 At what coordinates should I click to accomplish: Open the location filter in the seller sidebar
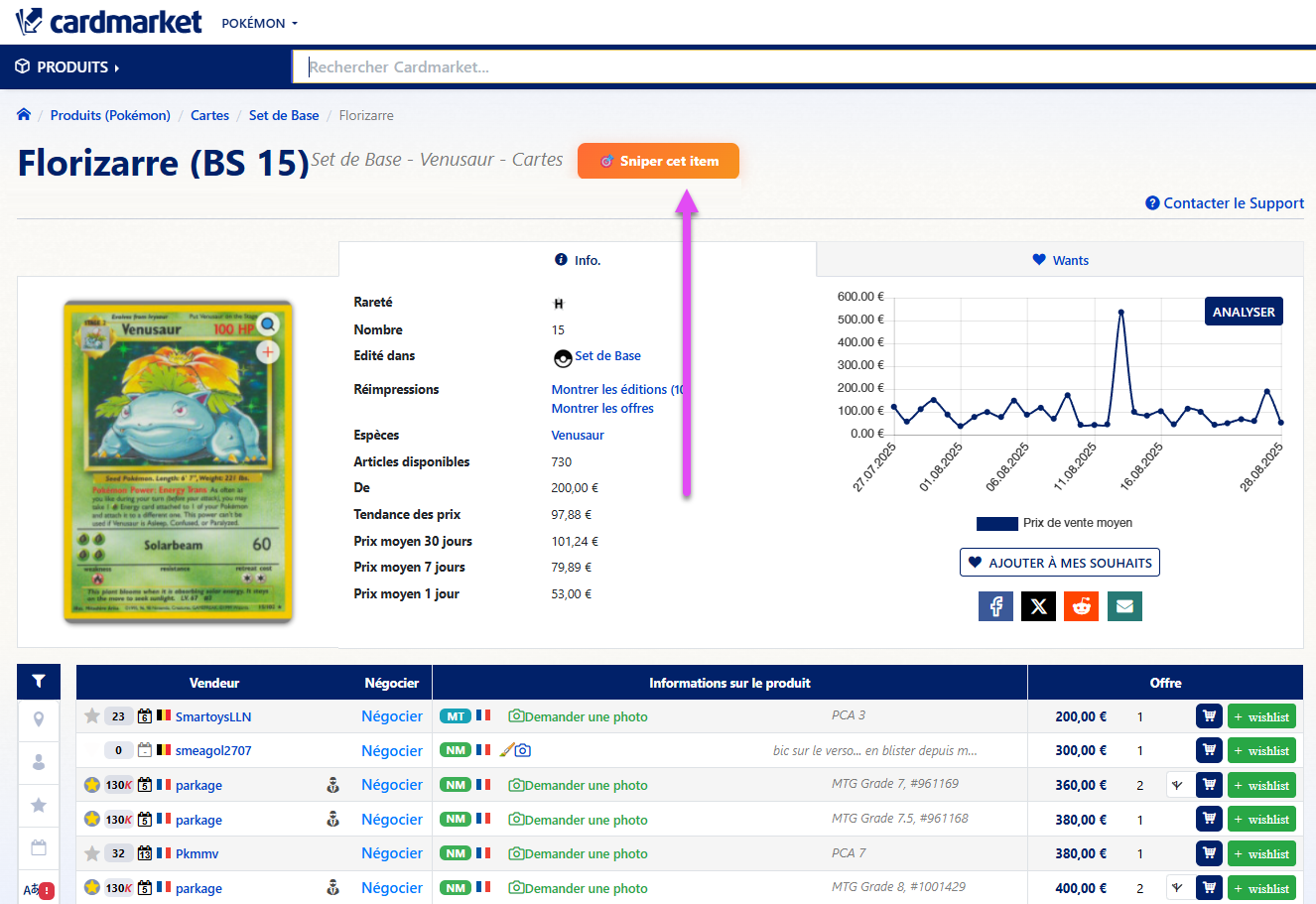coord(39,716)
